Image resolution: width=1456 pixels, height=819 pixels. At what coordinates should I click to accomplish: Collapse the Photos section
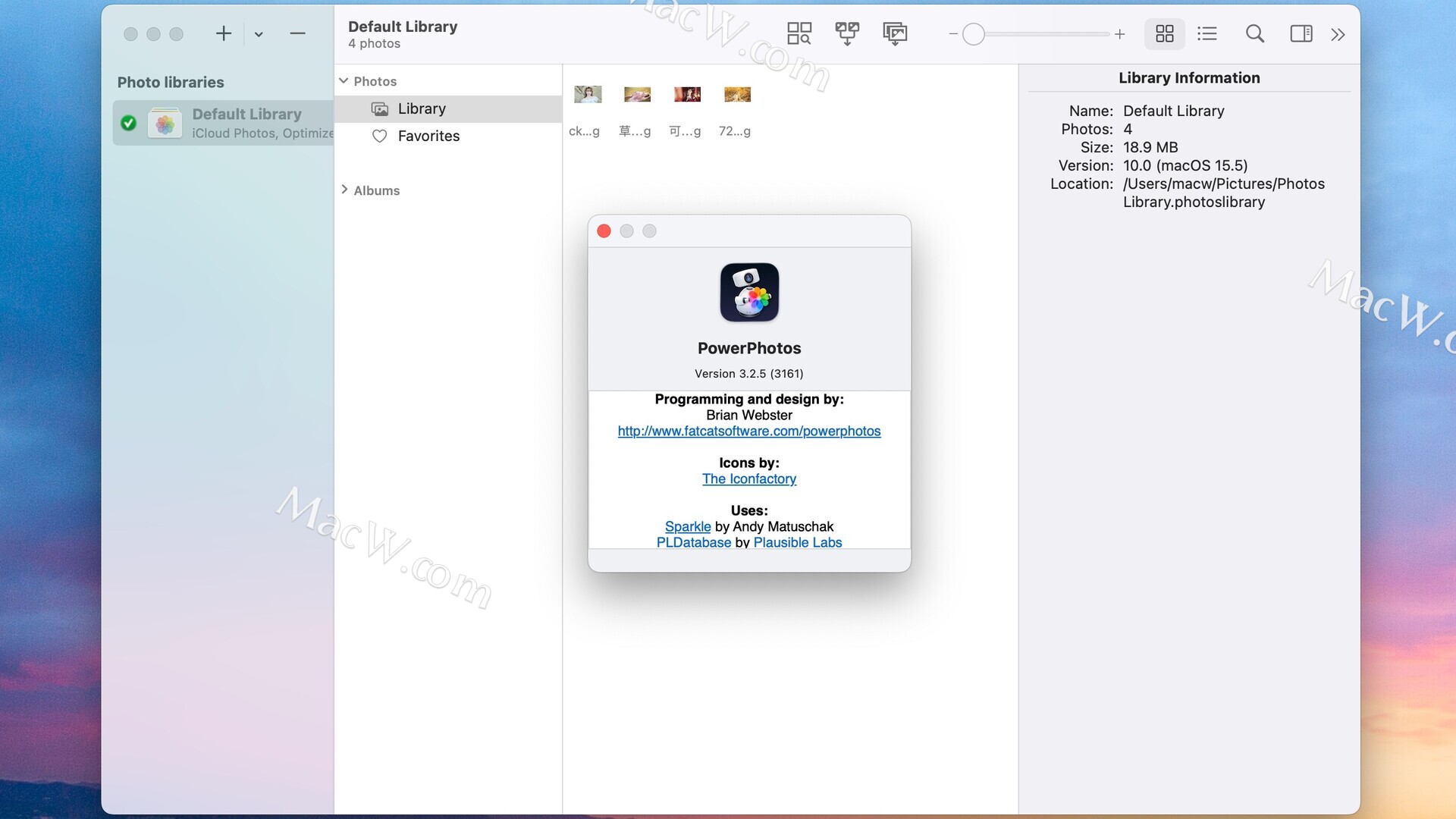[x=344, y=81]
